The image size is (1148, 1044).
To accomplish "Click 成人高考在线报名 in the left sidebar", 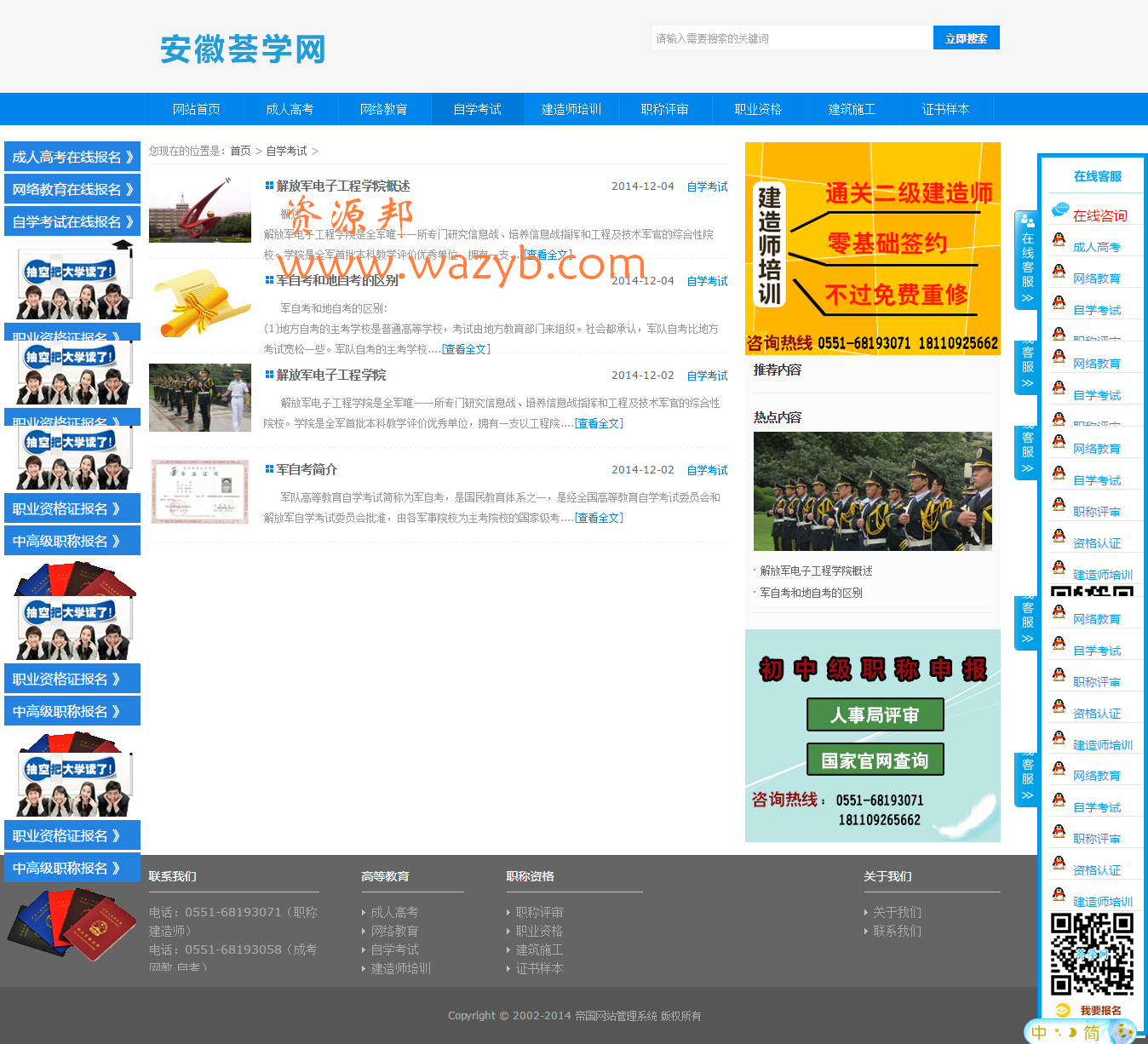I will [72, 157].
